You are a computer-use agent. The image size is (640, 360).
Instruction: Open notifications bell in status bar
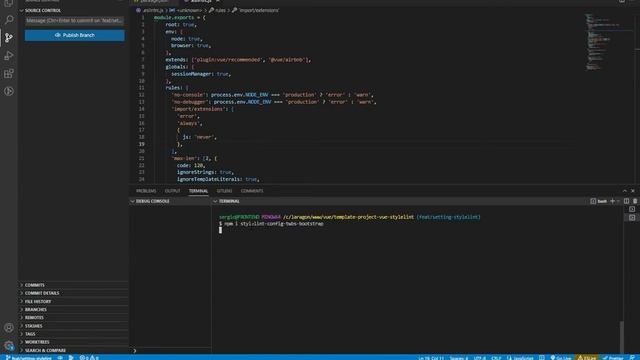click(633, 358)
